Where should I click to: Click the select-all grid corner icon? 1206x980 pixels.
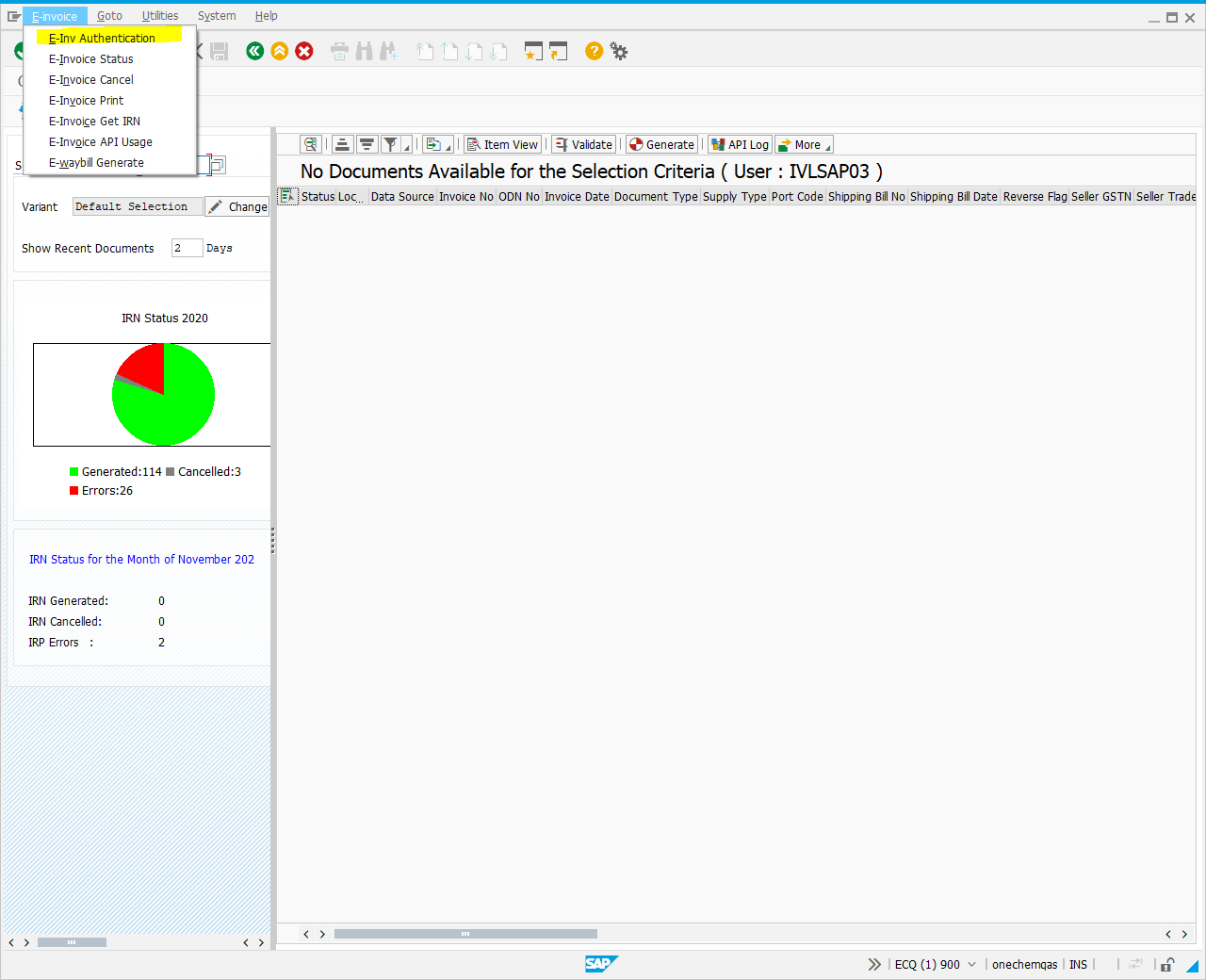click(287, 196)
